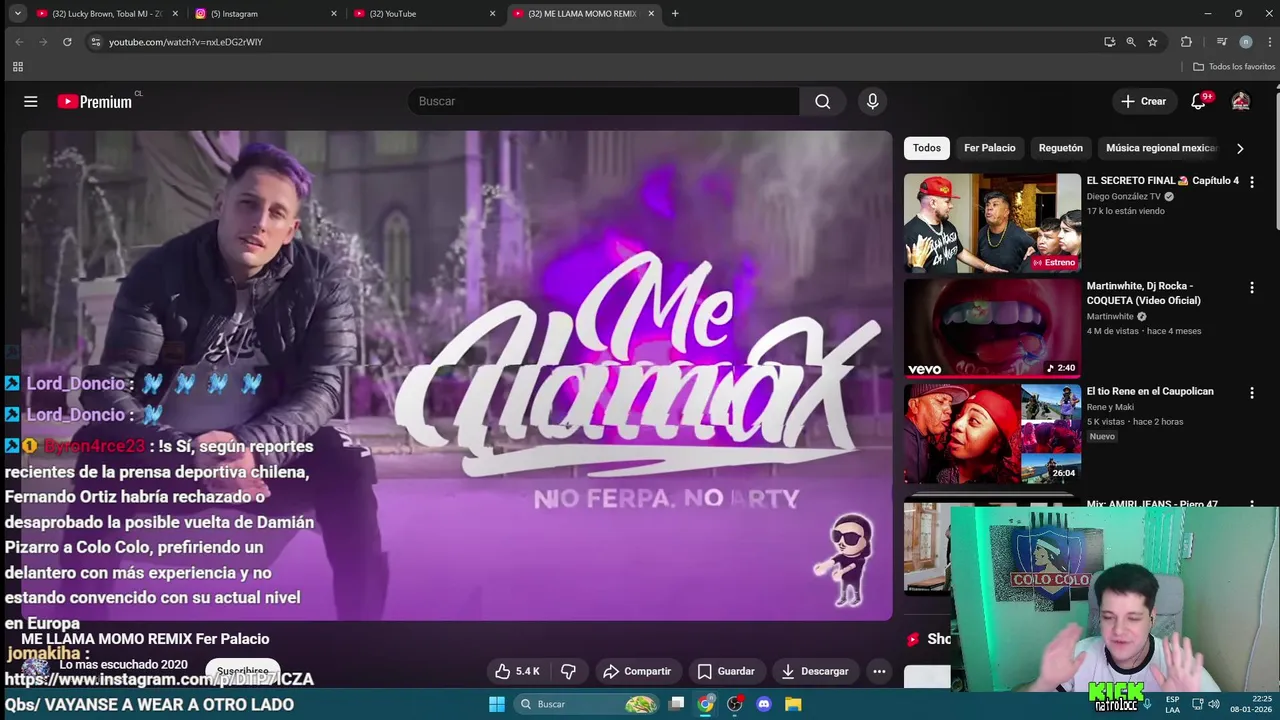Viewport: 1280px width, 720px height.
Task: Click the video player area
Action: tap(456, 375)
